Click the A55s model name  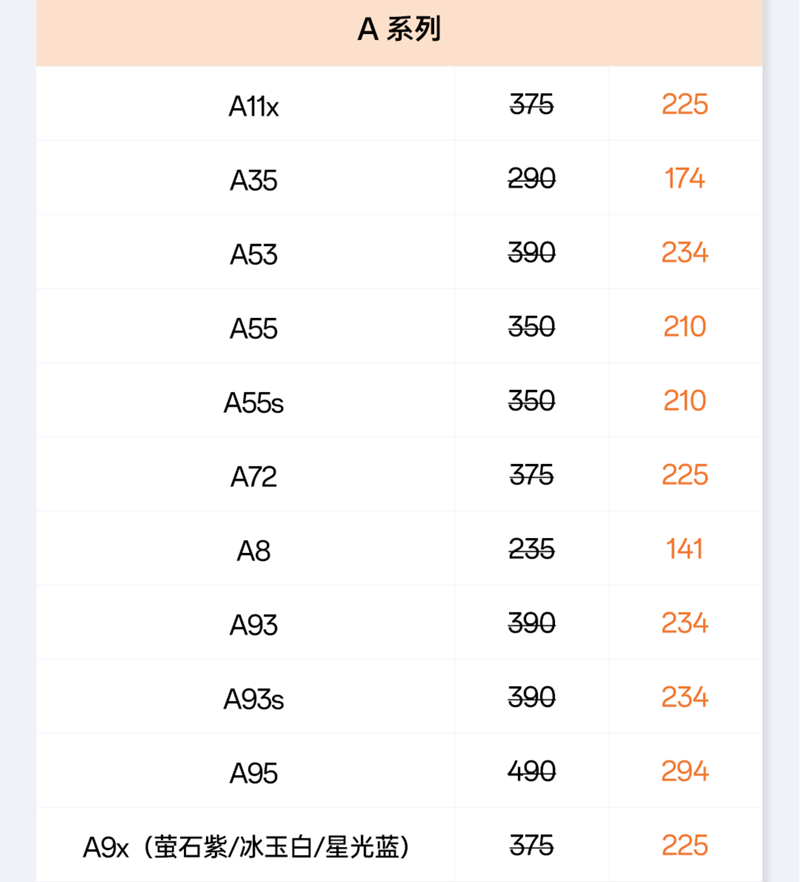(253, 403)
